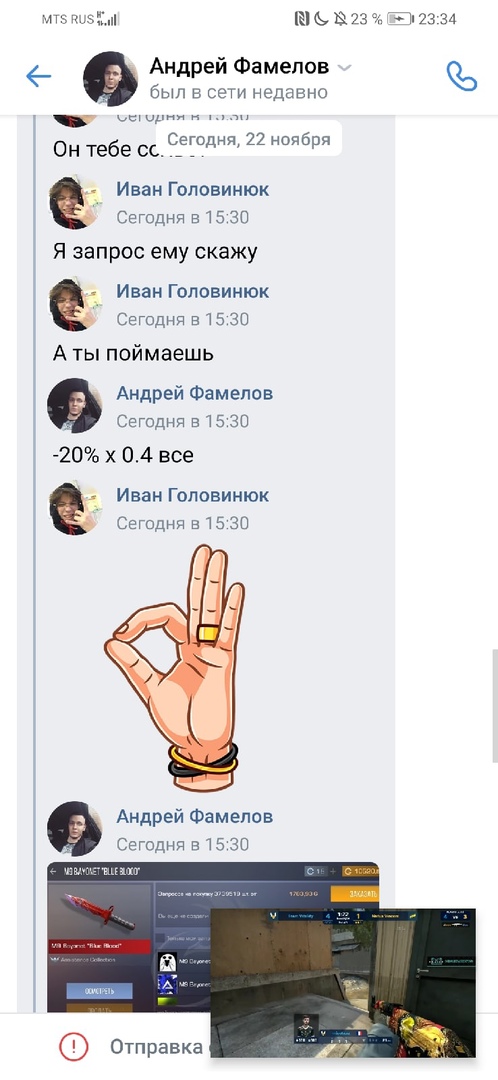Tap the 'был в сети недавно' status line
498x1080 pixels.
pos(238,92)
